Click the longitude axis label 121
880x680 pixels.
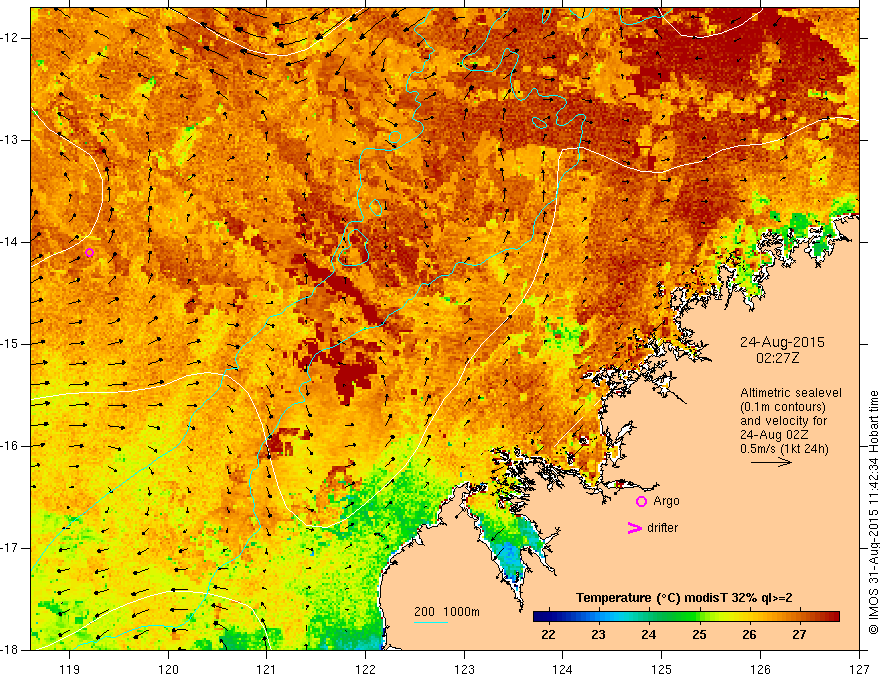pos(267,669)
